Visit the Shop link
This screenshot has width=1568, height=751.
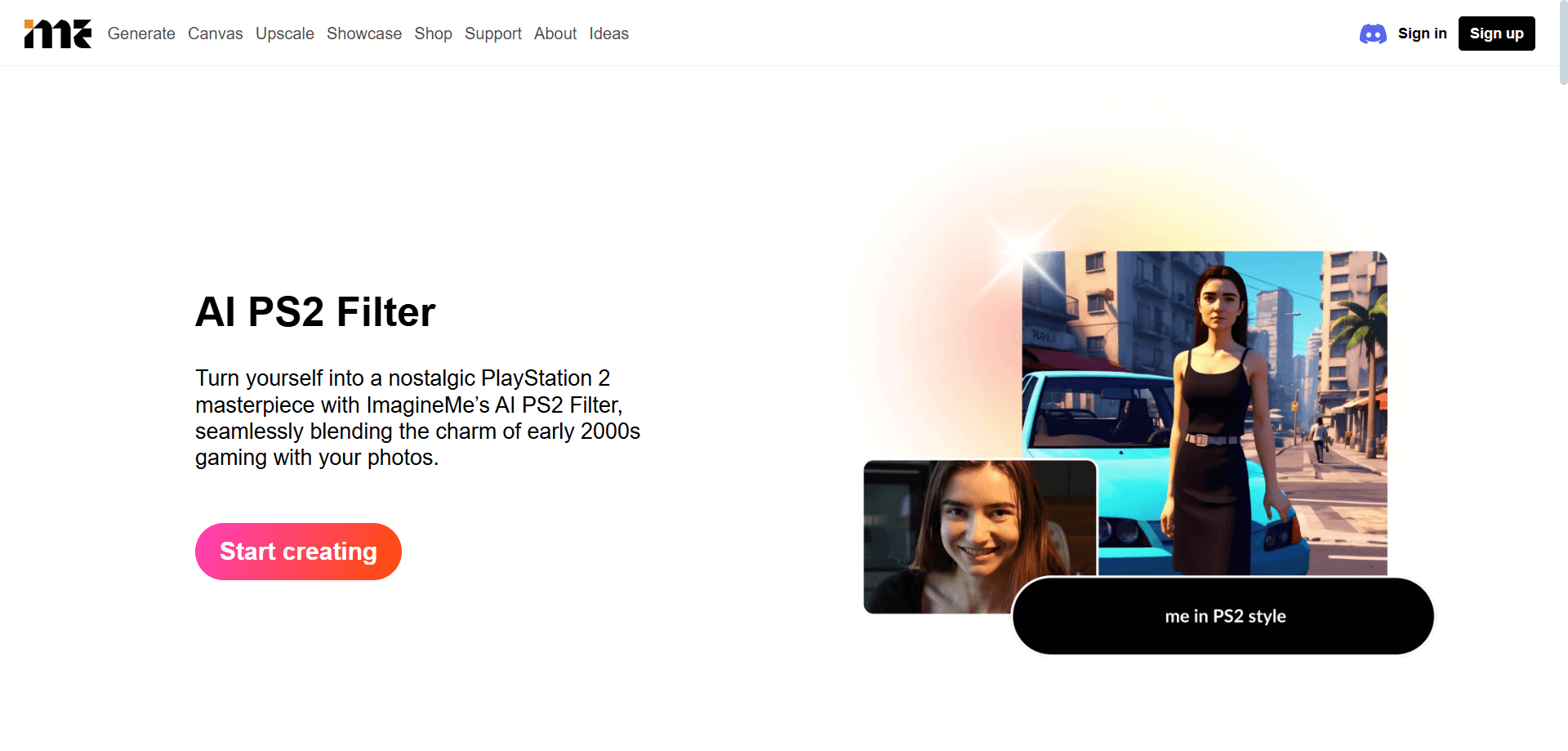[433, 34]
